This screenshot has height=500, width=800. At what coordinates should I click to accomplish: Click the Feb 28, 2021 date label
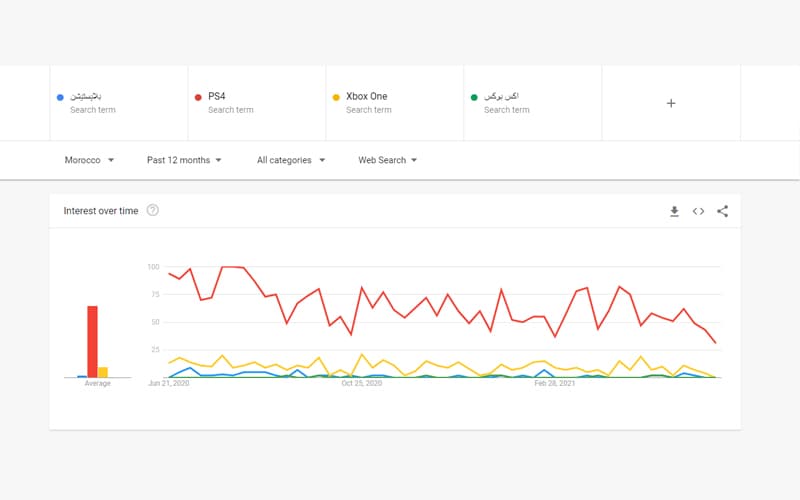(554, 383)
